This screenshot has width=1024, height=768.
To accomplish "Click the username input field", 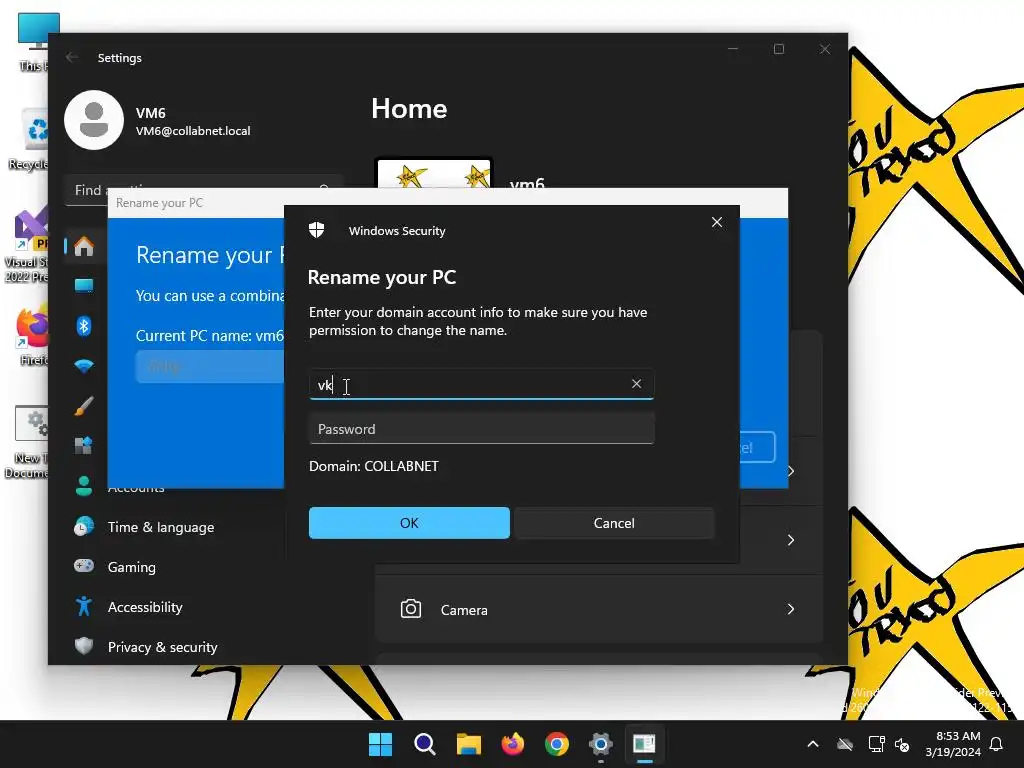I will coord(481,385).
